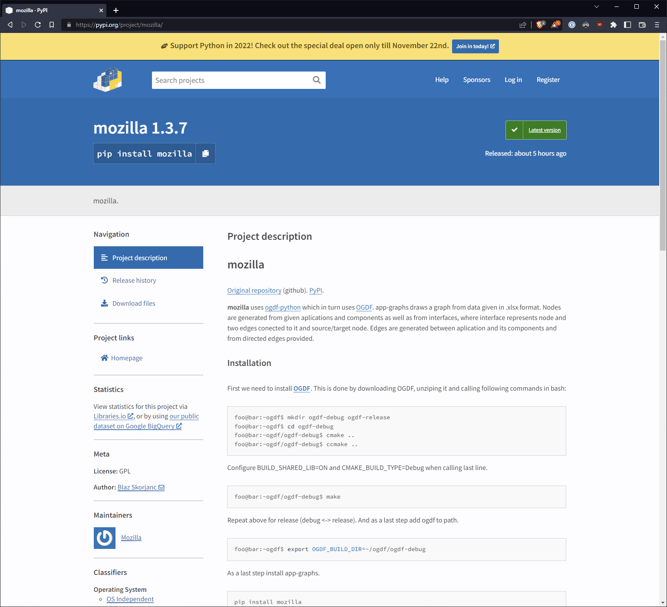Click Register
This screenshot has height=607, width=667.
coord(548,80)
